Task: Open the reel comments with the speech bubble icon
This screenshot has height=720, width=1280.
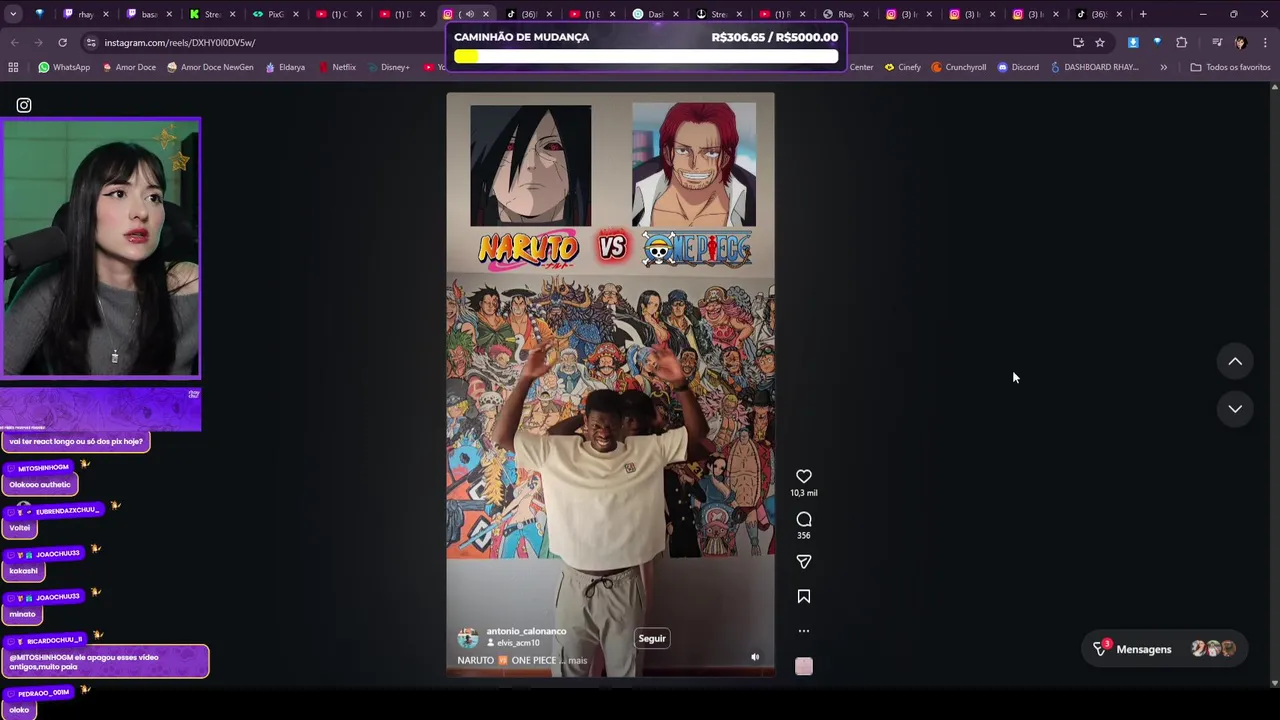Action: [x=804, y=519]
